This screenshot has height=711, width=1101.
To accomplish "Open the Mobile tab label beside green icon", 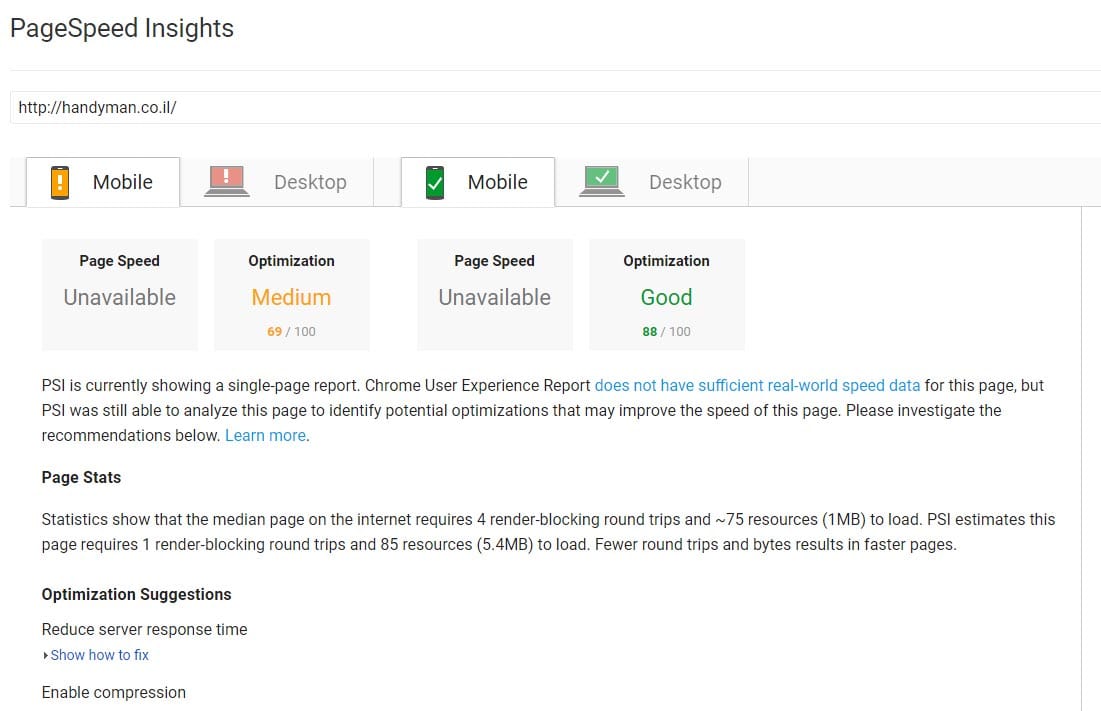I will pos(497,182).
